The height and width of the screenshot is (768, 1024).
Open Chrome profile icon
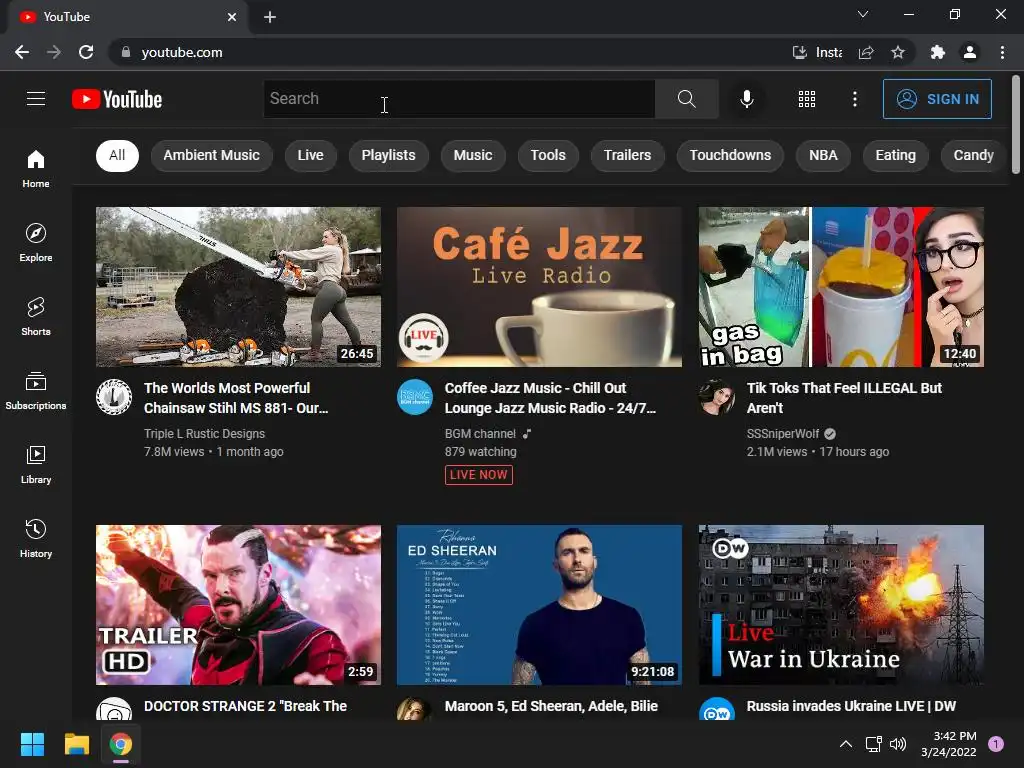970,52
